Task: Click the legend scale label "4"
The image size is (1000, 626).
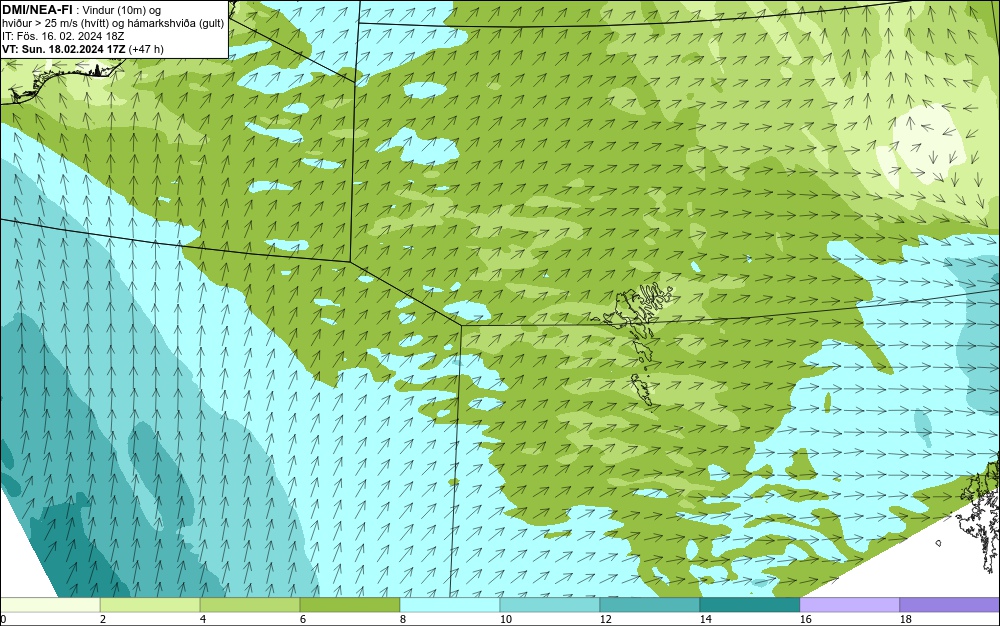Action: pyautogui.click(x=203, y=619)
